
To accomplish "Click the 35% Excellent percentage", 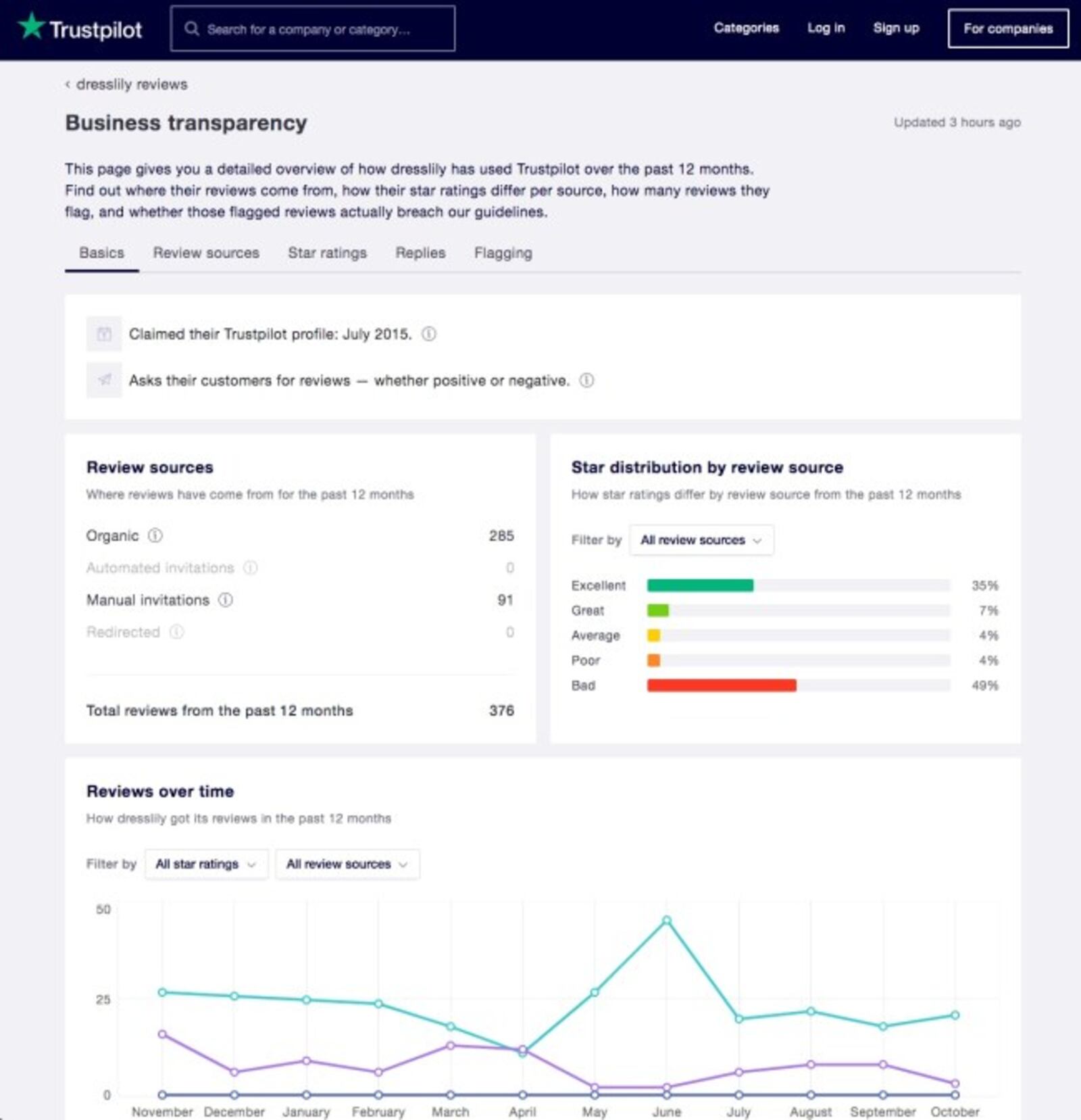I will click(x=985, y=585).
